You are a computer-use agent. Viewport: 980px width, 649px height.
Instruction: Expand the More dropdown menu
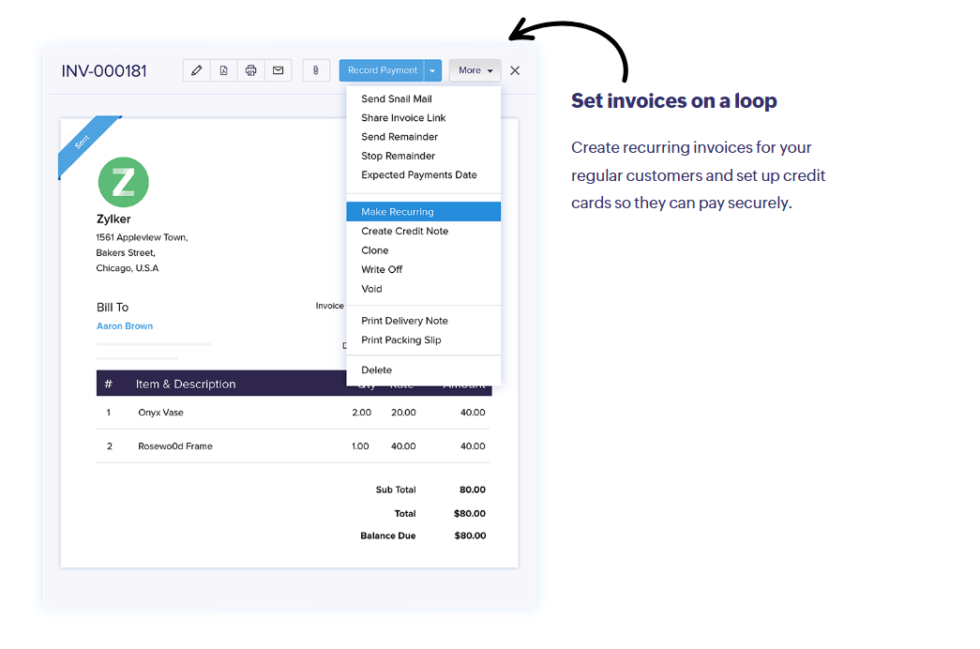tap(473, 70)
